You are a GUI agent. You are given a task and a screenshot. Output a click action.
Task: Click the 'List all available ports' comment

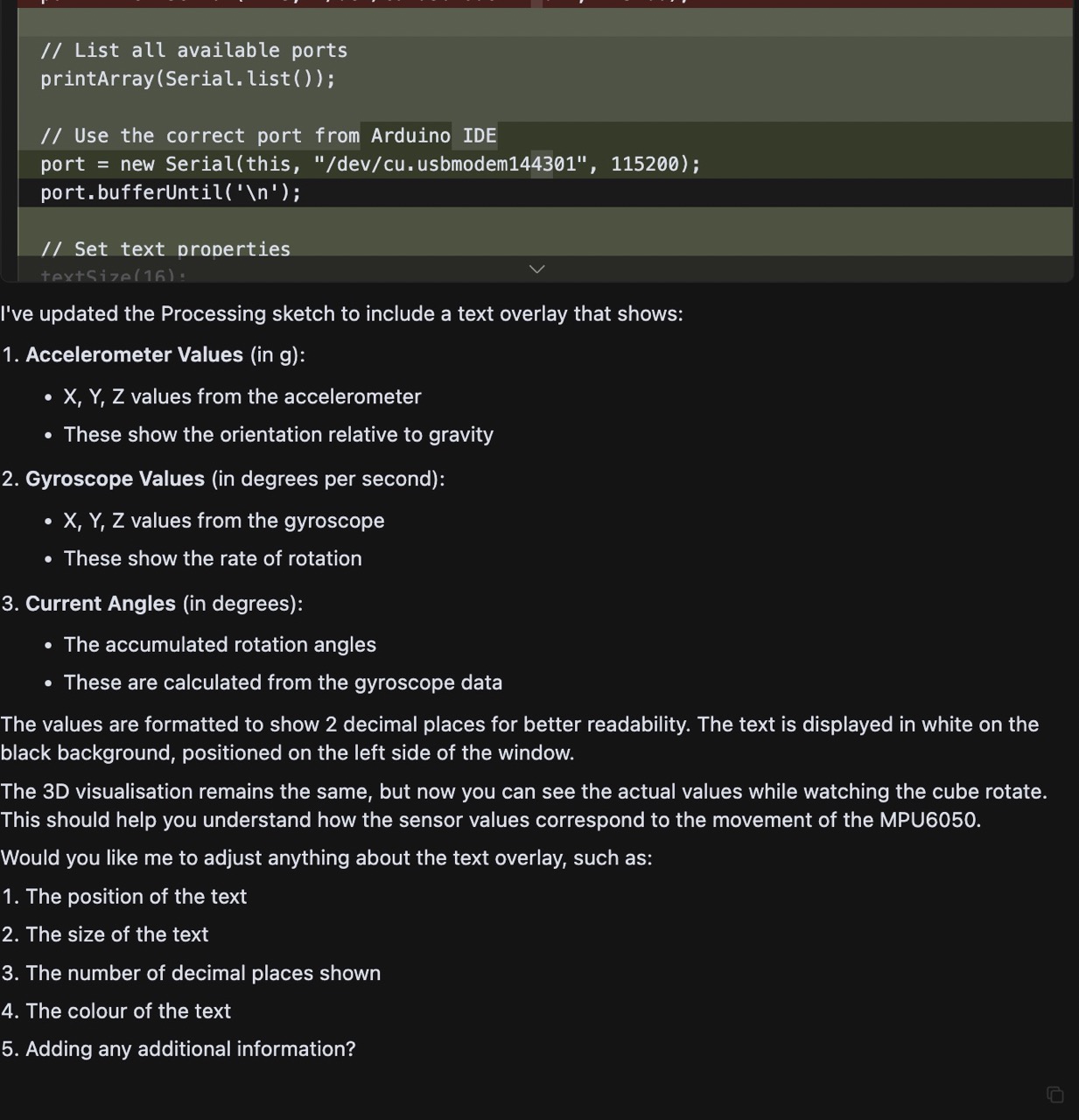click(x=193, y=51)
